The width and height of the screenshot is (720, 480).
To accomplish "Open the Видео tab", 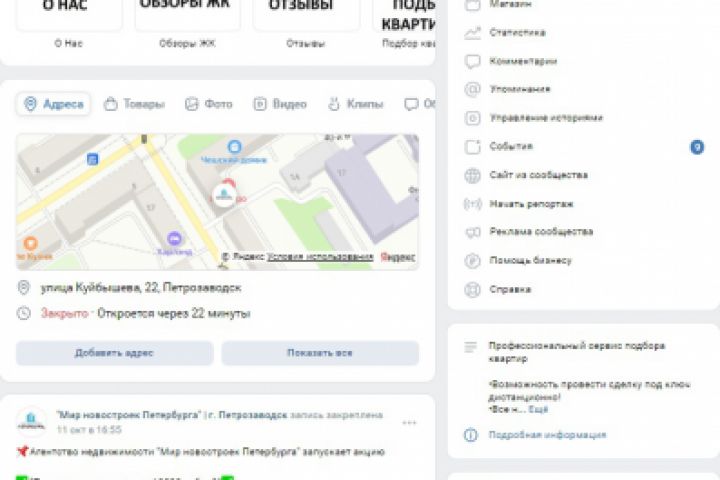I will (280, 104).
